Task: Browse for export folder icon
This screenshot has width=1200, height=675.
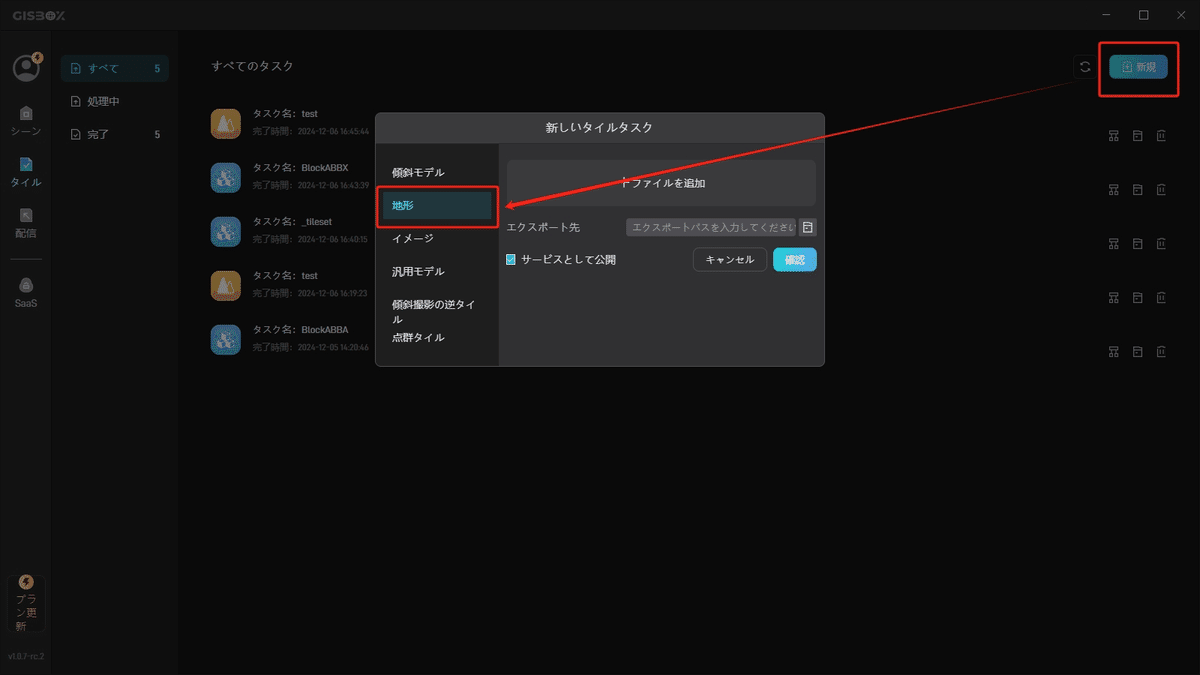Action: pyautogui.click(x=808, y=228)
